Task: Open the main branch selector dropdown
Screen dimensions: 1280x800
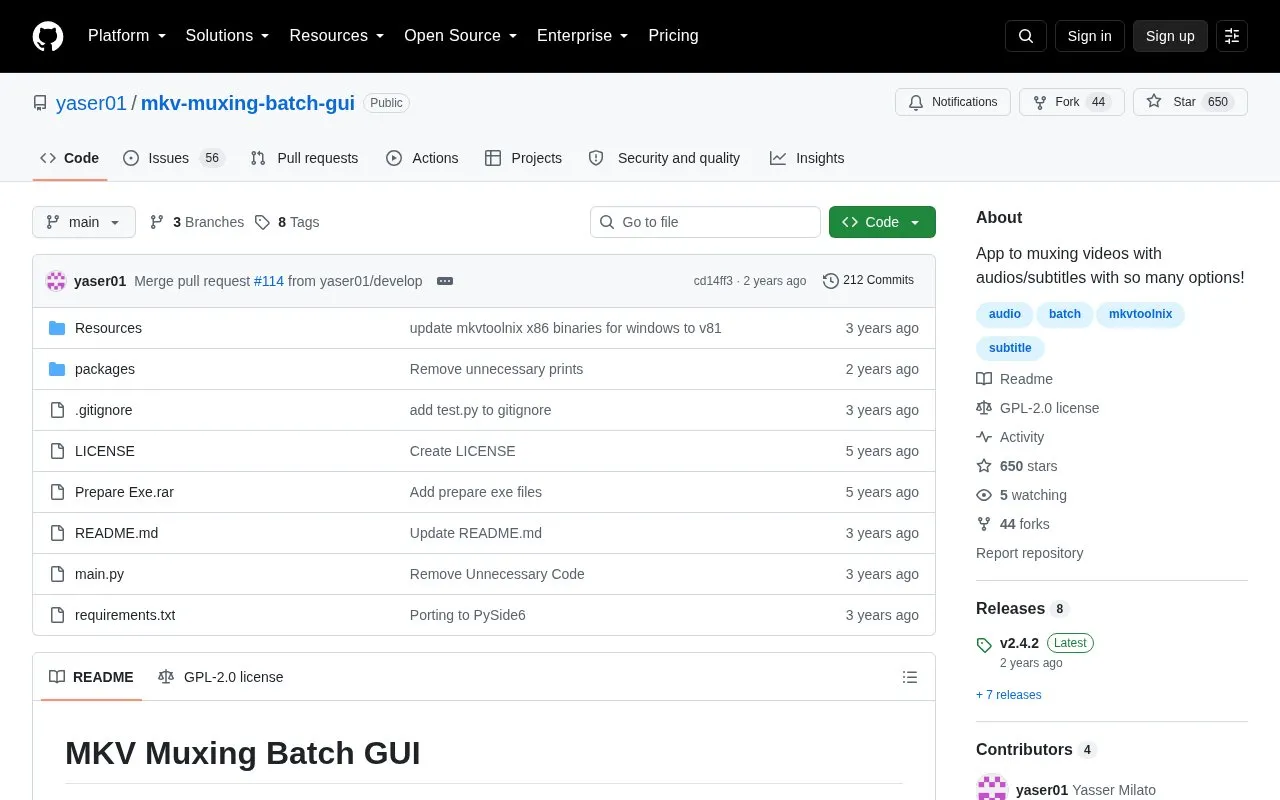Action: tap(84, 222)
